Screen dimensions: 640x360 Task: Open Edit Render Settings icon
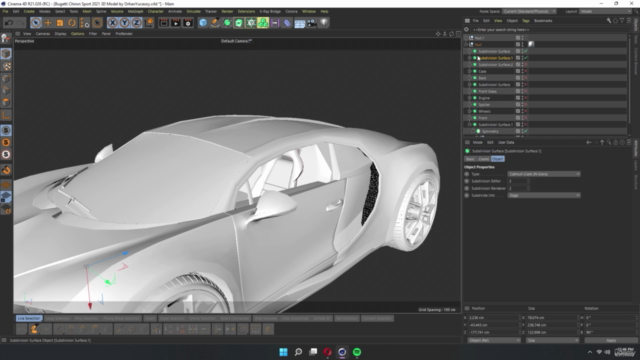point(188,23)
